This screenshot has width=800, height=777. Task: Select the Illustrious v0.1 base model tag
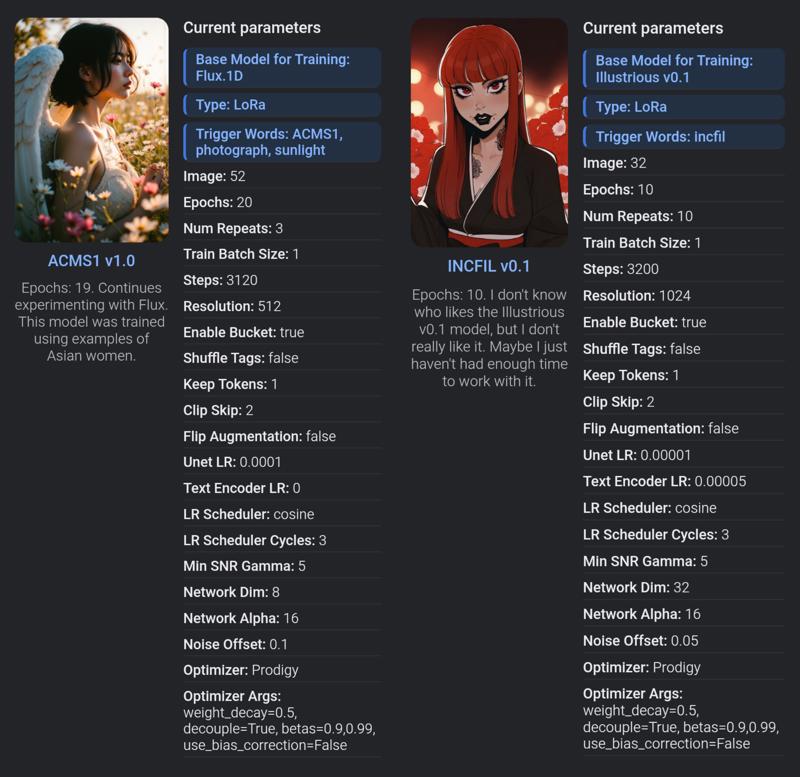(683, 69)
